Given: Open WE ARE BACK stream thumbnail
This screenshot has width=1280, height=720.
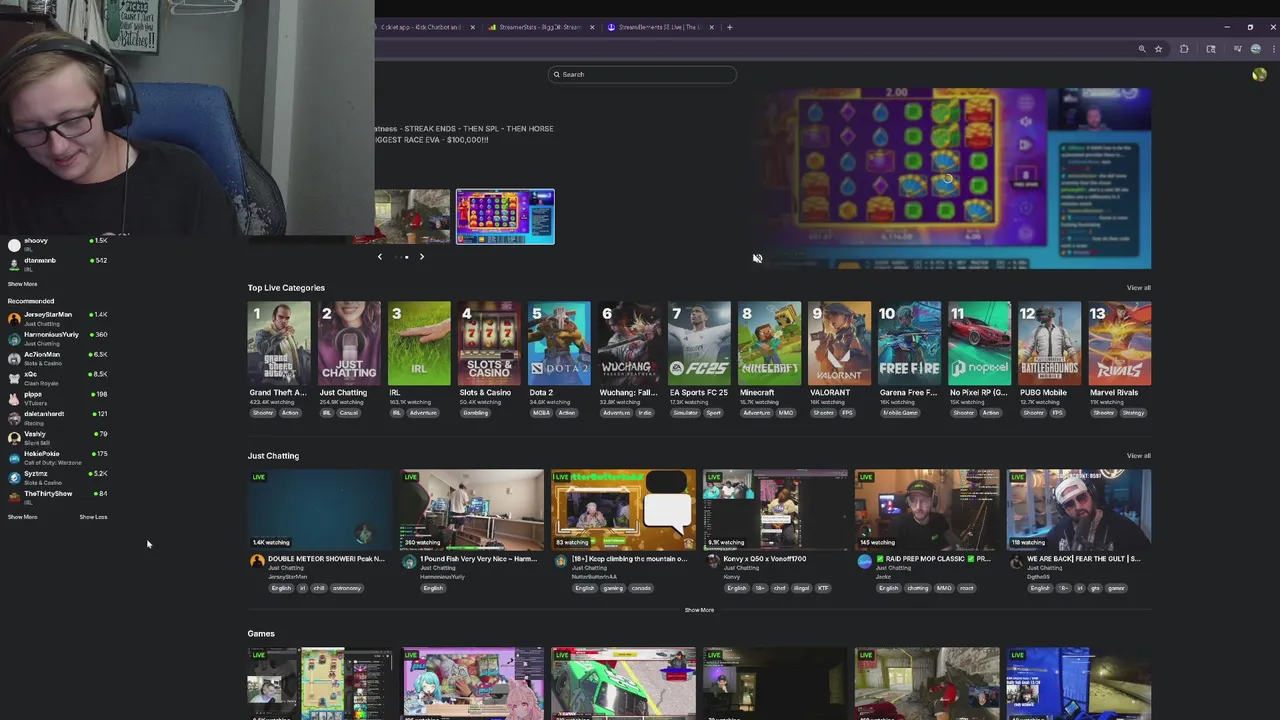Looking at the screenshot, I should [x=1079, y=510].
